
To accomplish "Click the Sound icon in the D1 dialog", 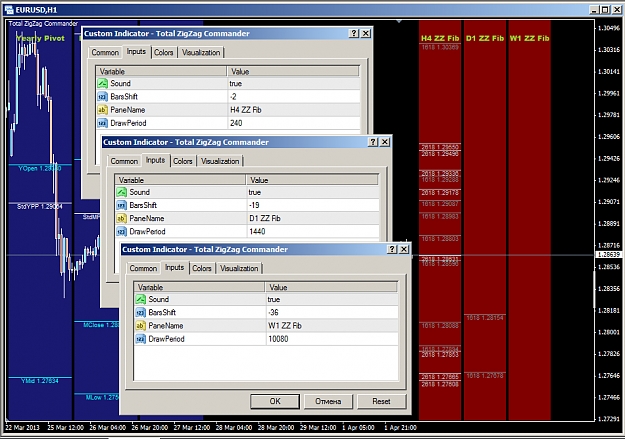I will point(122,192).
